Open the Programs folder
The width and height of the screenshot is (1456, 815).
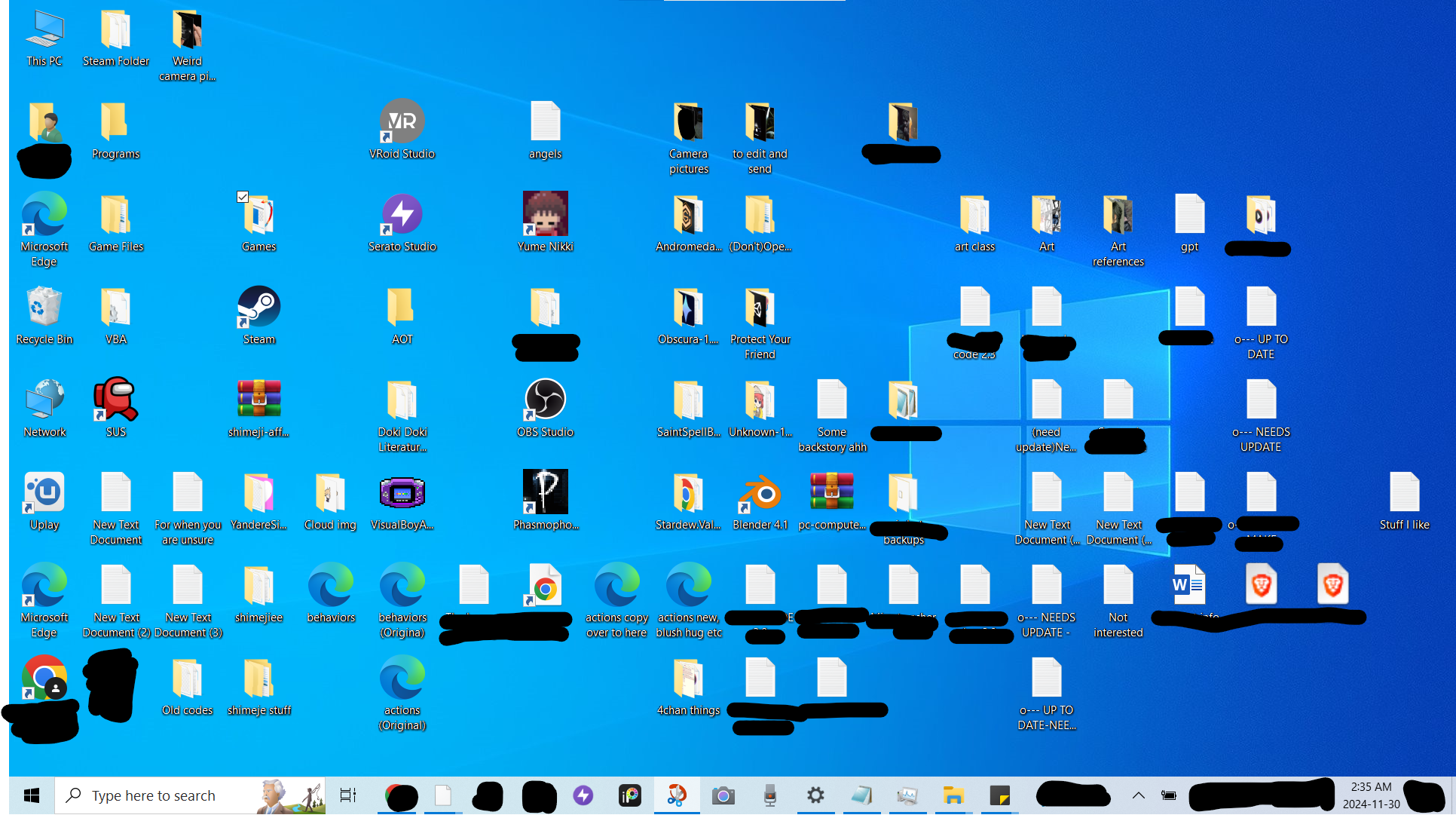(x=115, y=130)
